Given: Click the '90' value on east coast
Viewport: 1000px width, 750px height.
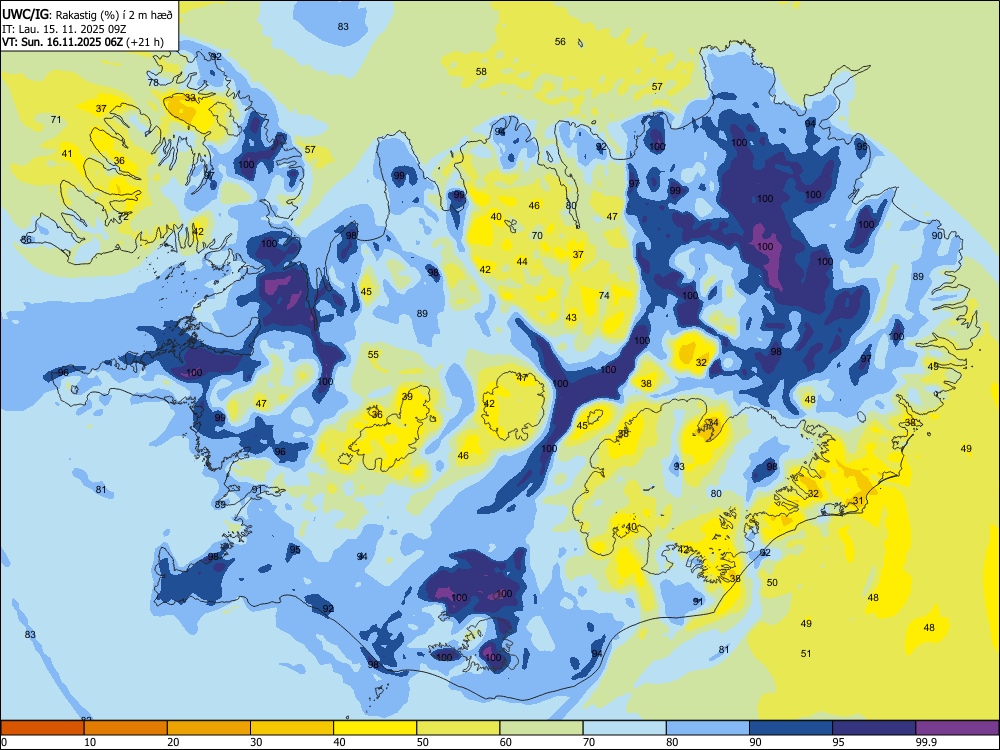Looking at the screenshot, I should point(937,235).
